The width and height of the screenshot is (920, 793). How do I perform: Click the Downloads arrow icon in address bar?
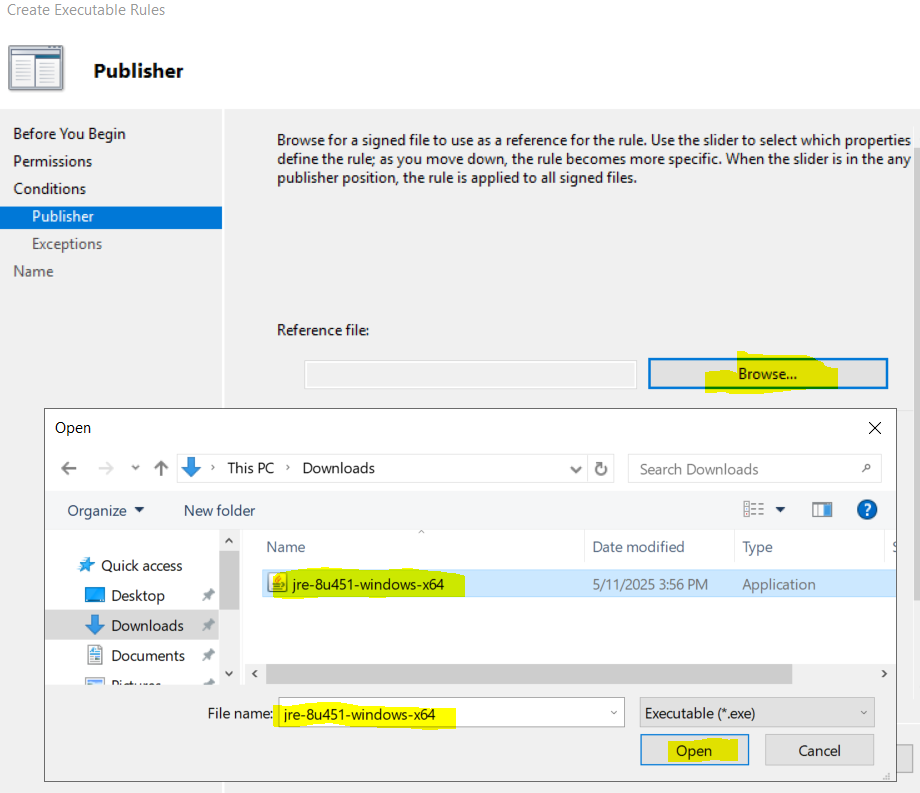pos(191,467)
